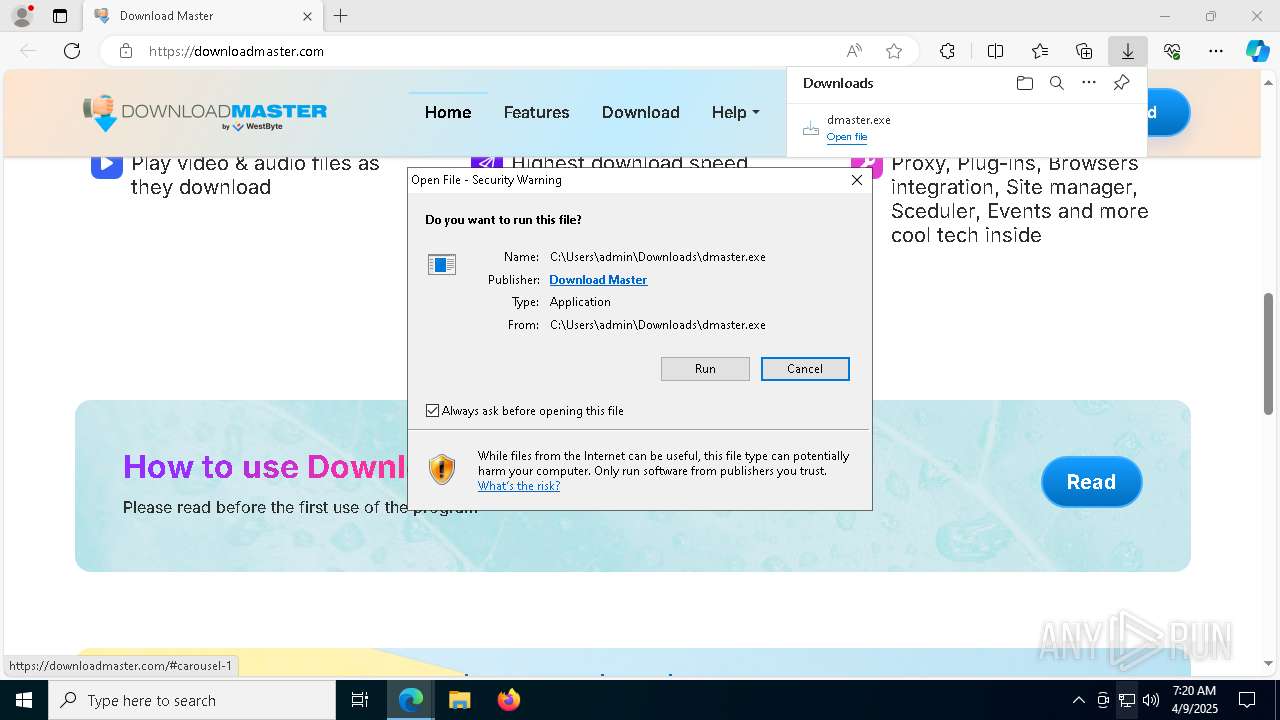Image resolution: width=1280 pixels, height=720 pixels.
Task: Add this page to favorites star
Action: click(894, 51)
